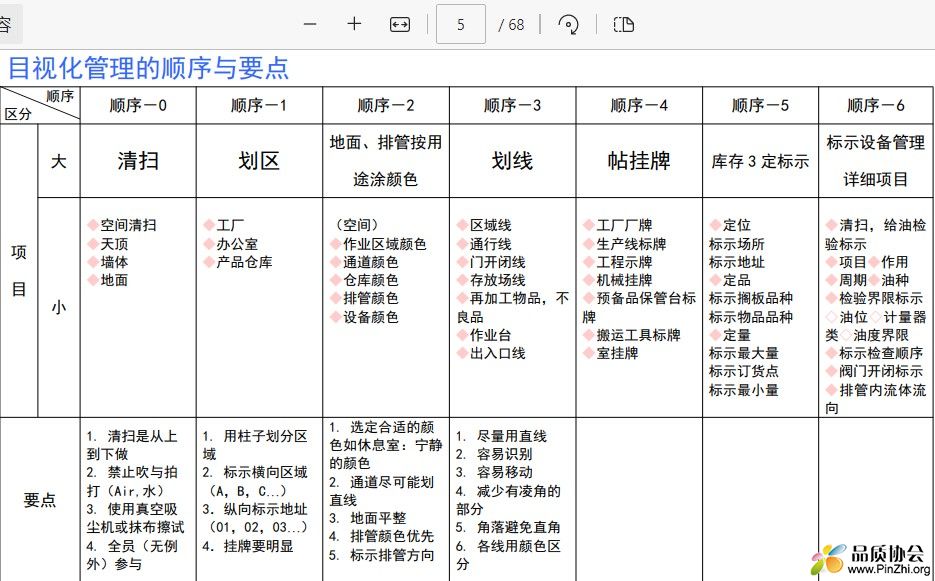Click the point '地面平整'

click(x=378, y=518)
